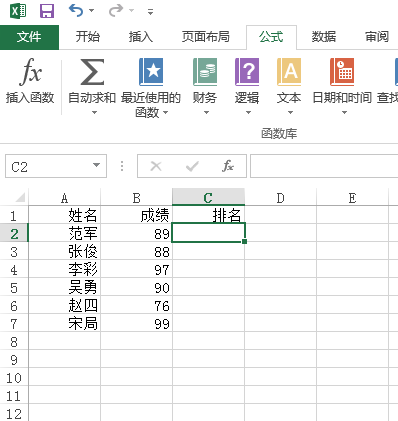Select row 7 header
This screenshot has width=398, height=421.
tap(14, 324)
